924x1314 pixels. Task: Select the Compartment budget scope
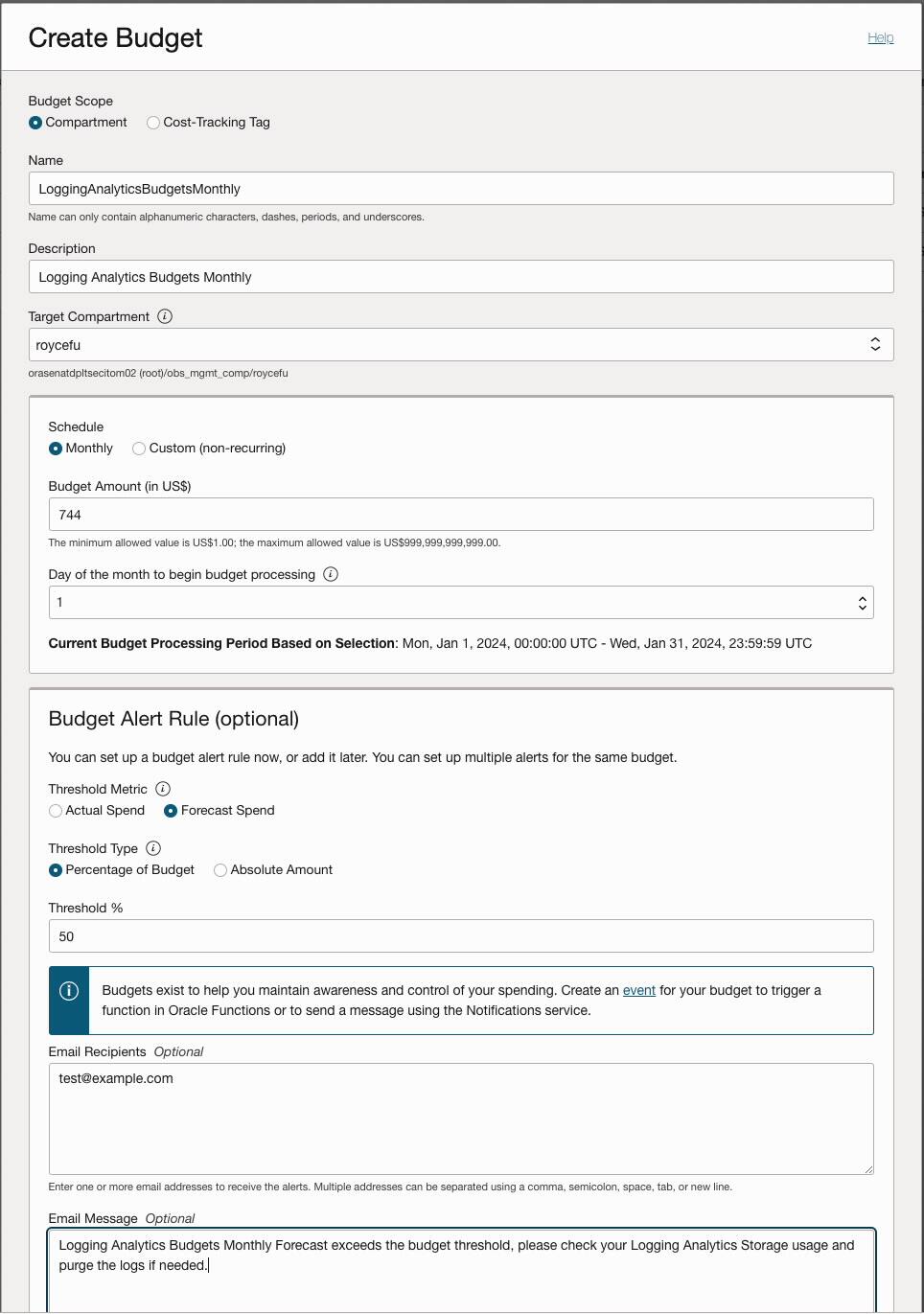pos(35,123)
